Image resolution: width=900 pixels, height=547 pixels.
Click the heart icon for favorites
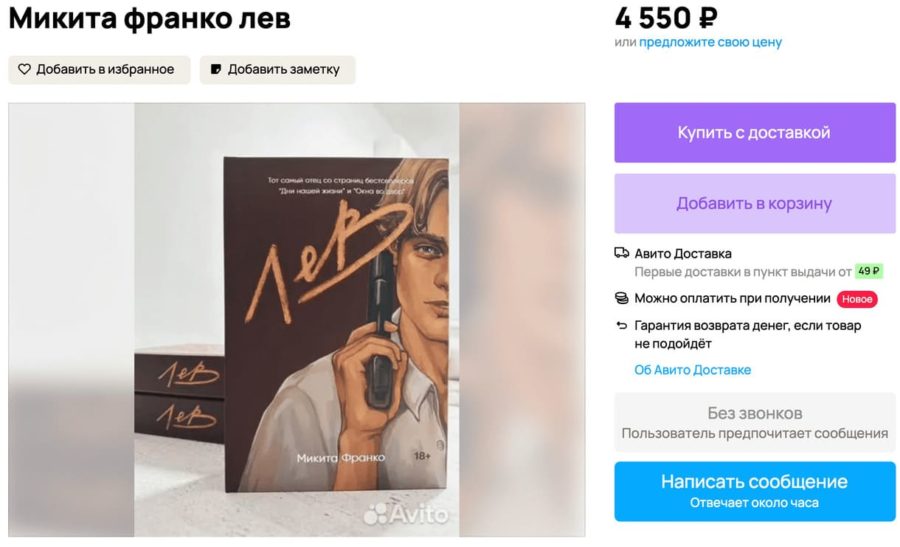pyautogui.click(x=25, y=70)
